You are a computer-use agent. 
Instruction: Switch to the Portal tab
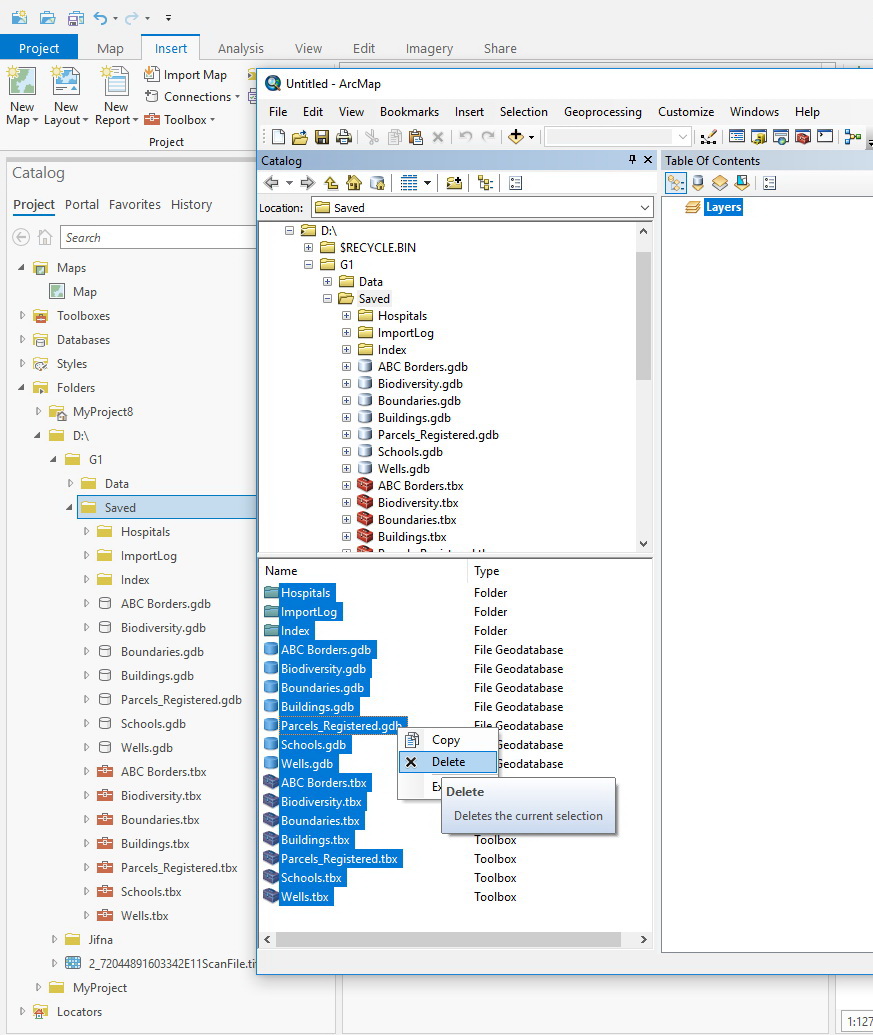pyautogui.click(x=82, y=204)
